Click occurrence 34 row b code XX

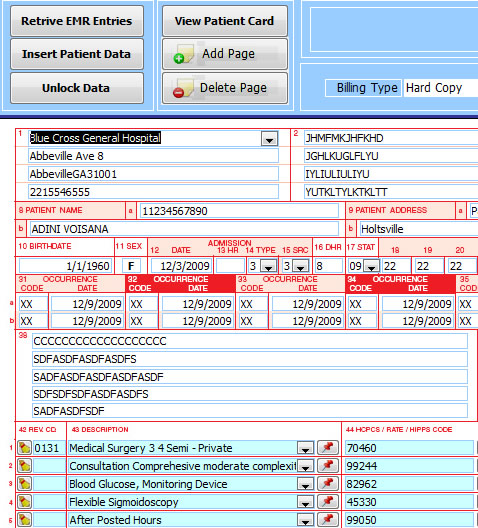[x=362, y=321]
